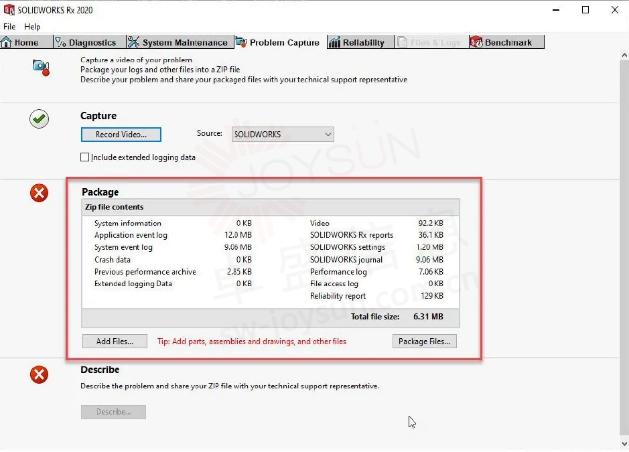Click the wrench icon on System Maintenance tab
This screenshot has height=452, width=629.
coord(134,42)
